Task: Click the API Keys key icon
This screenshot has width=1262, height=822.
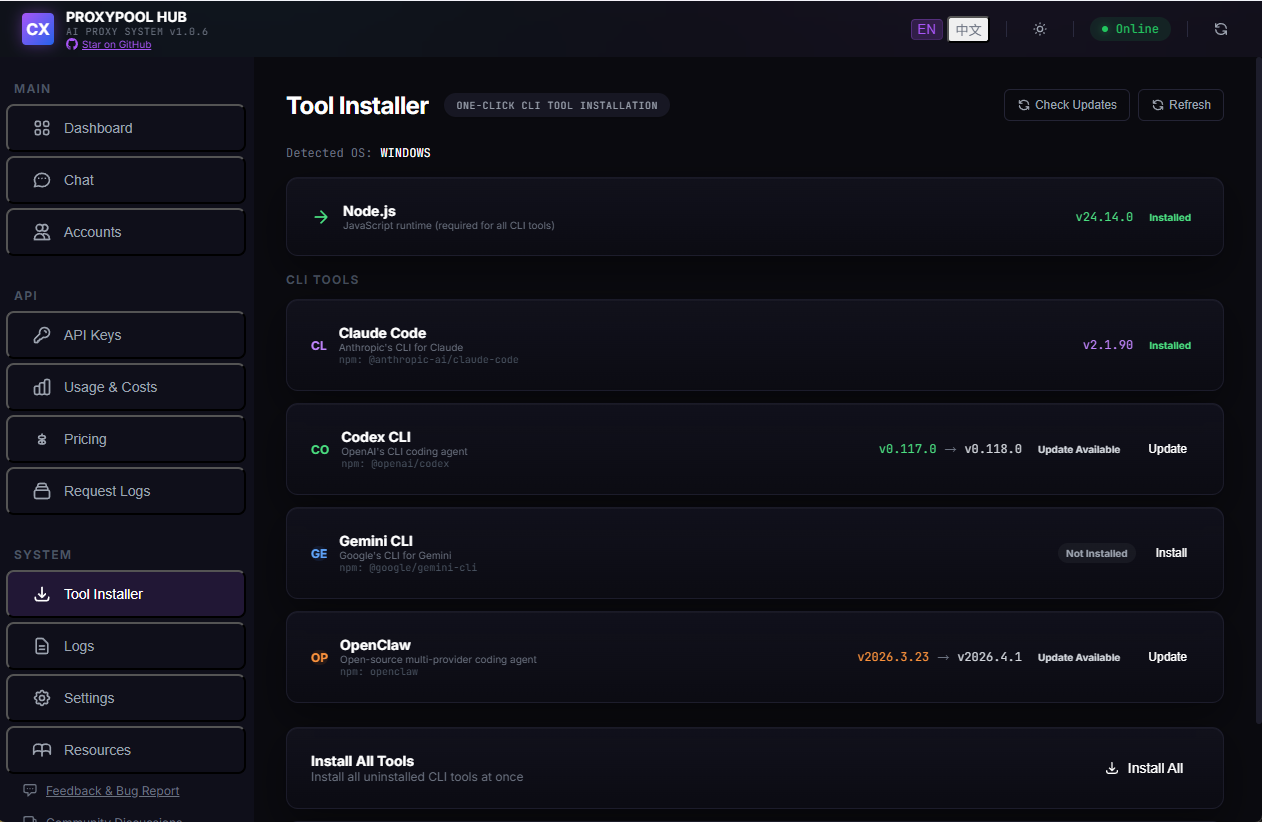Action: click(x=42, y=335)
